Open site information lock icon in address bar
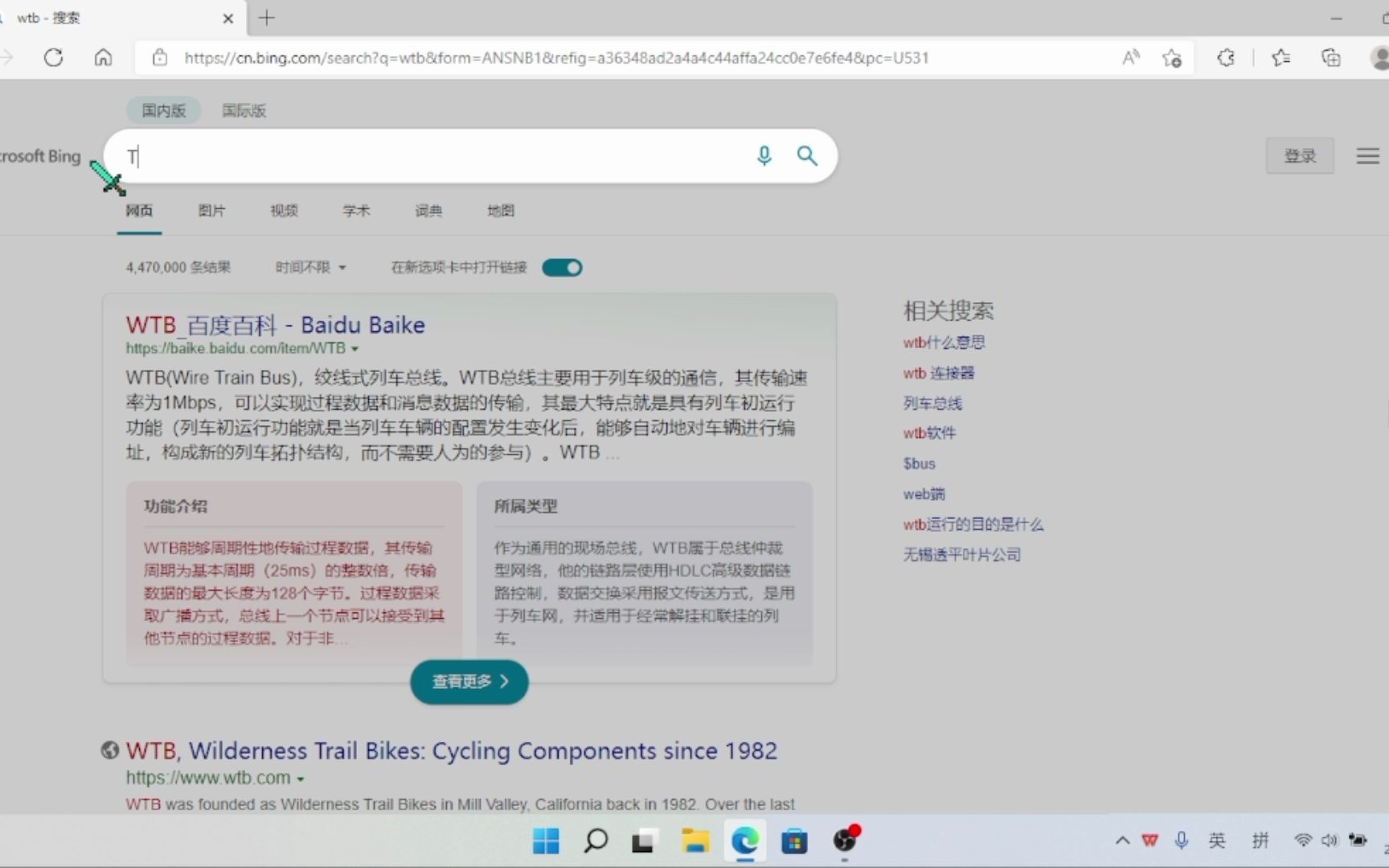Image resolution: width=1389 pixels, height=868 pixels. click(x=160, y=58)
